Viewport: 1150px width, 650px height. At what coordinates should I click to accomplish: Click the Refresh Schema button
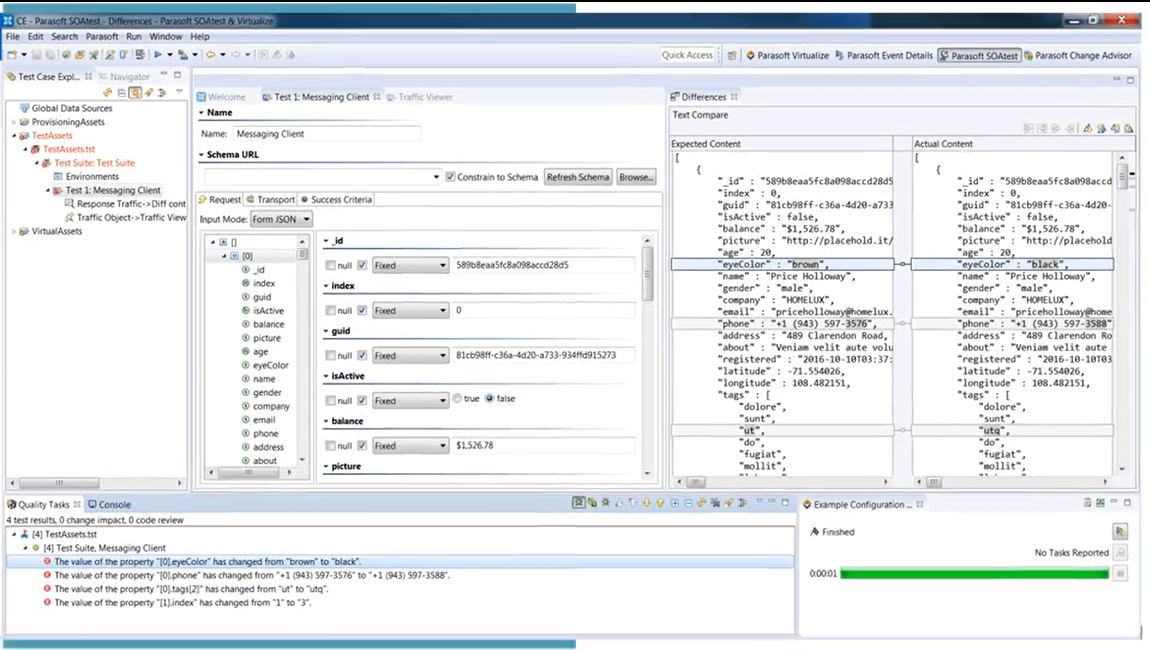(x=578, y=177)
